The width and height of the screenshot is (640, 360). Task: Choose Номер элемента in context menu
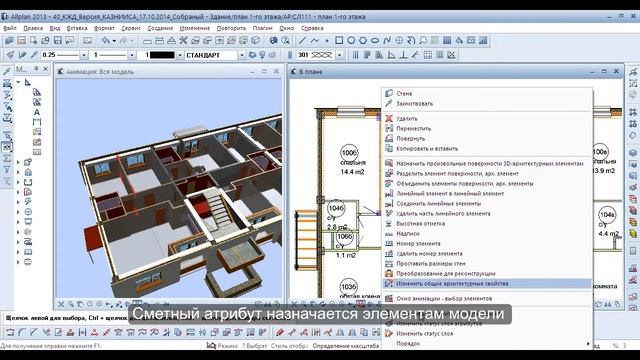tap(487, 243)
